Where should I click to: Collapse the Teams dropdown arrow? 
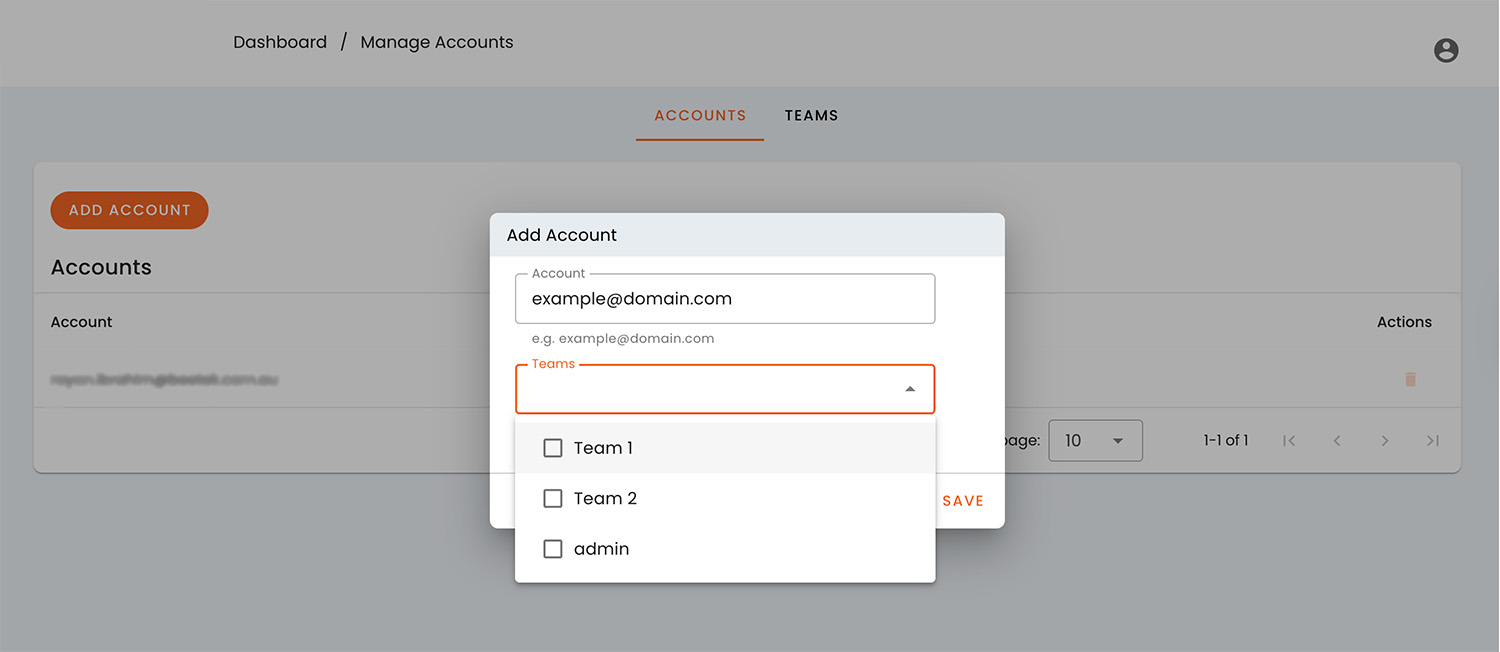909,388
